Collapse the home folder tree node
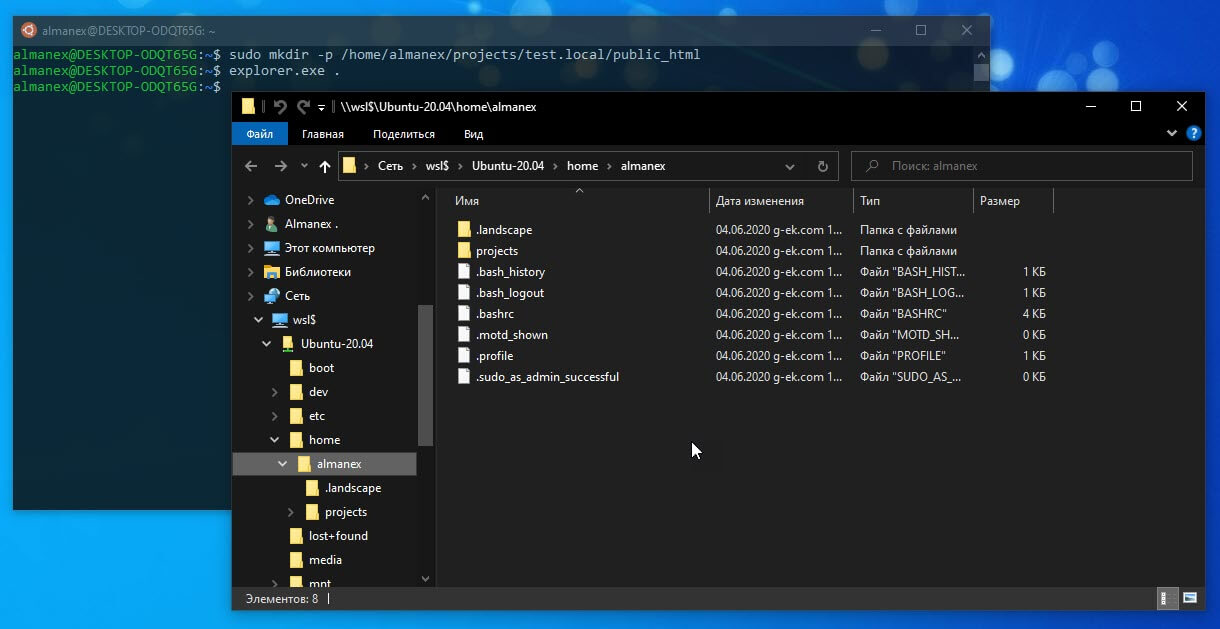Image resolution: width=1220 pixels, height=629 pixels. click(275, 440)
